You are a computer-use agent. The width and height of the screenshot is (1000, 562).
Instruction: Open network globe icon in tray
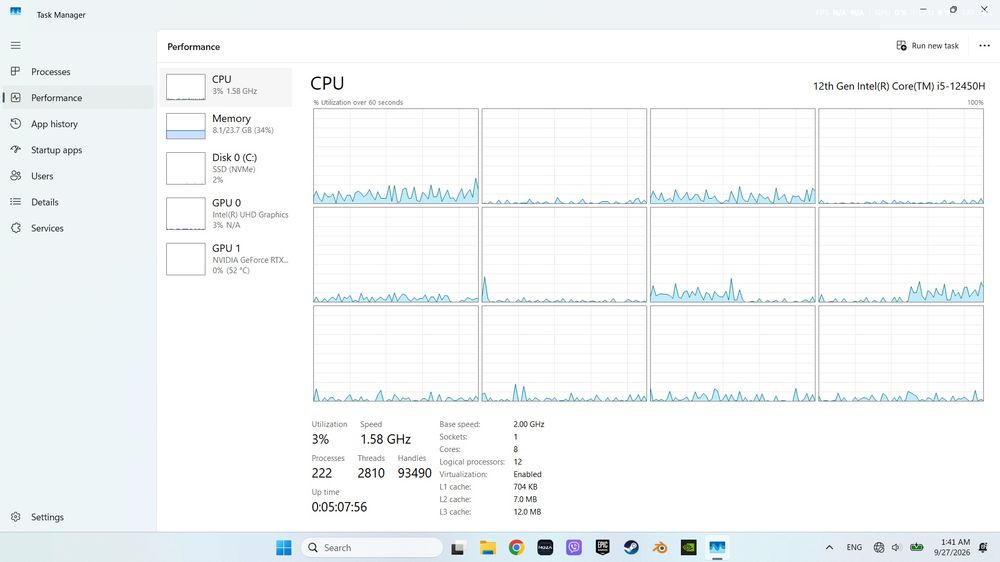(879, 547)
